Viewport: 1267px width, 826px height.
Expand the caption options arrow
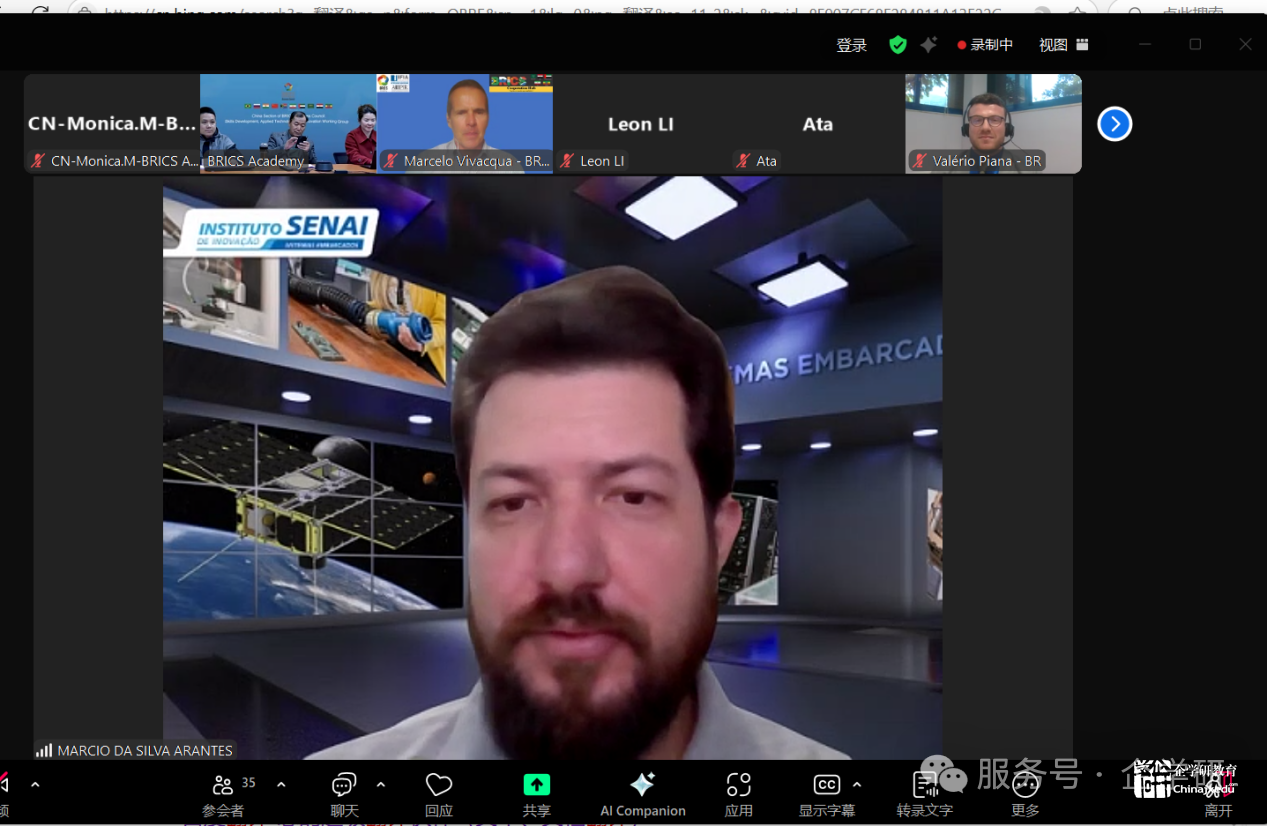[857, 785]
